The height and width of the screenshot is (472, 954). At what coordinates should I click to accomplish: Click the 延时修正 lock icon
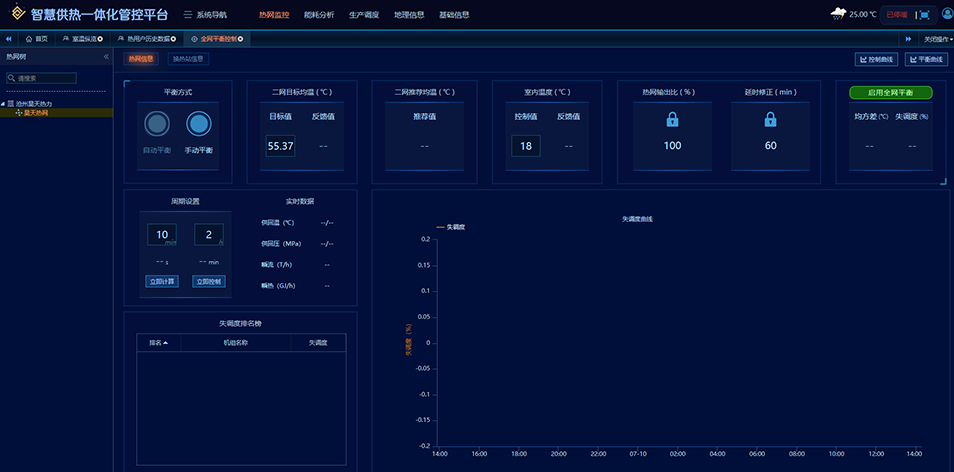(770, 120)
